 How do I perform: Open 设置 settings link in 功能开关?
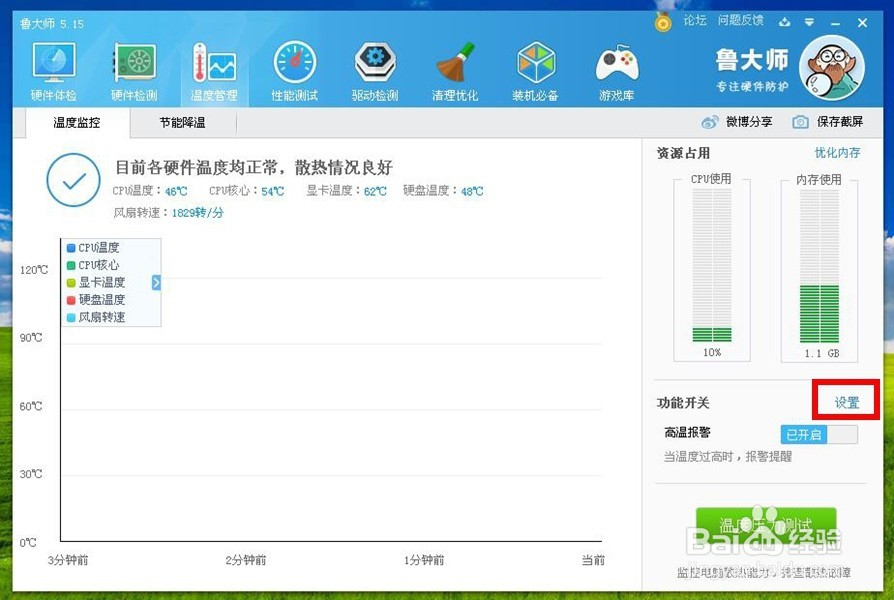coord(847,403)
